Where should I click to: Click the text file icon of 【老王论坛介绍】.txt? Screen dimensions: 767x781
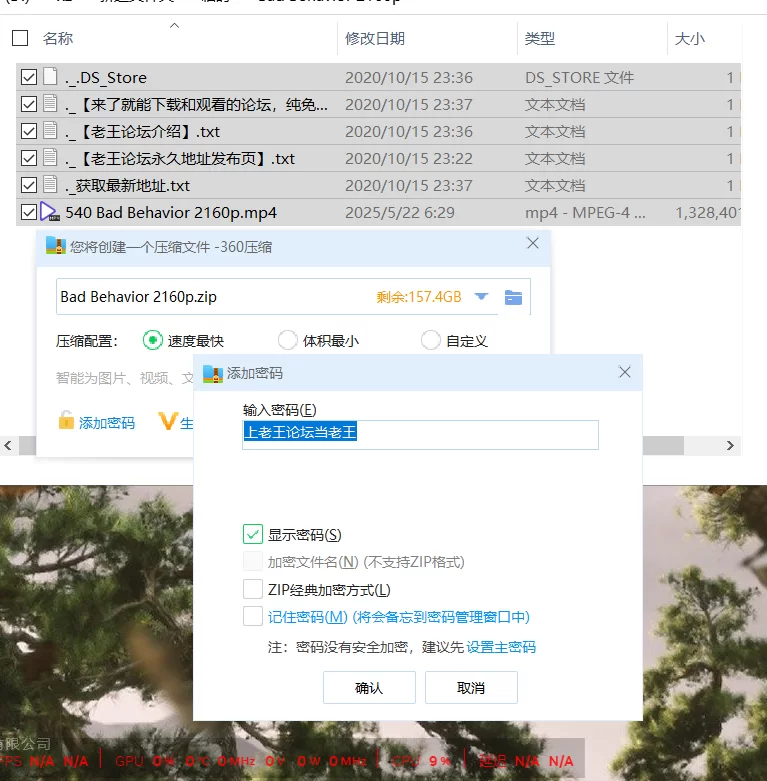(50, 130)
